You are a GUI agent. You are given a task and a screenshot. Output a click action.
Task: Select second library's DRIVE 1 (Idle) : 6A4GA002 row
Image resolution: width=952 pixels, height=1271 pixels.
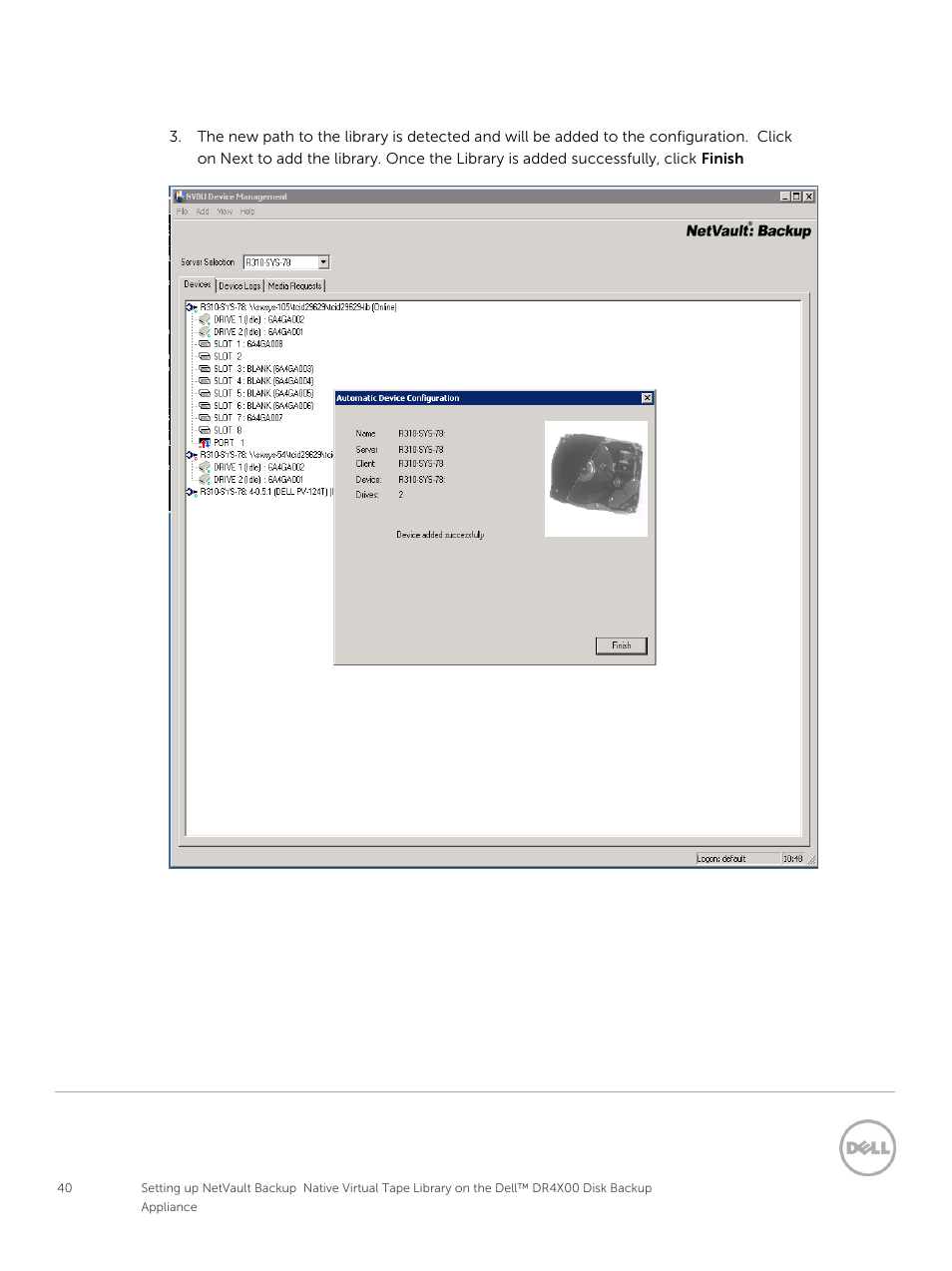[258, 467]
